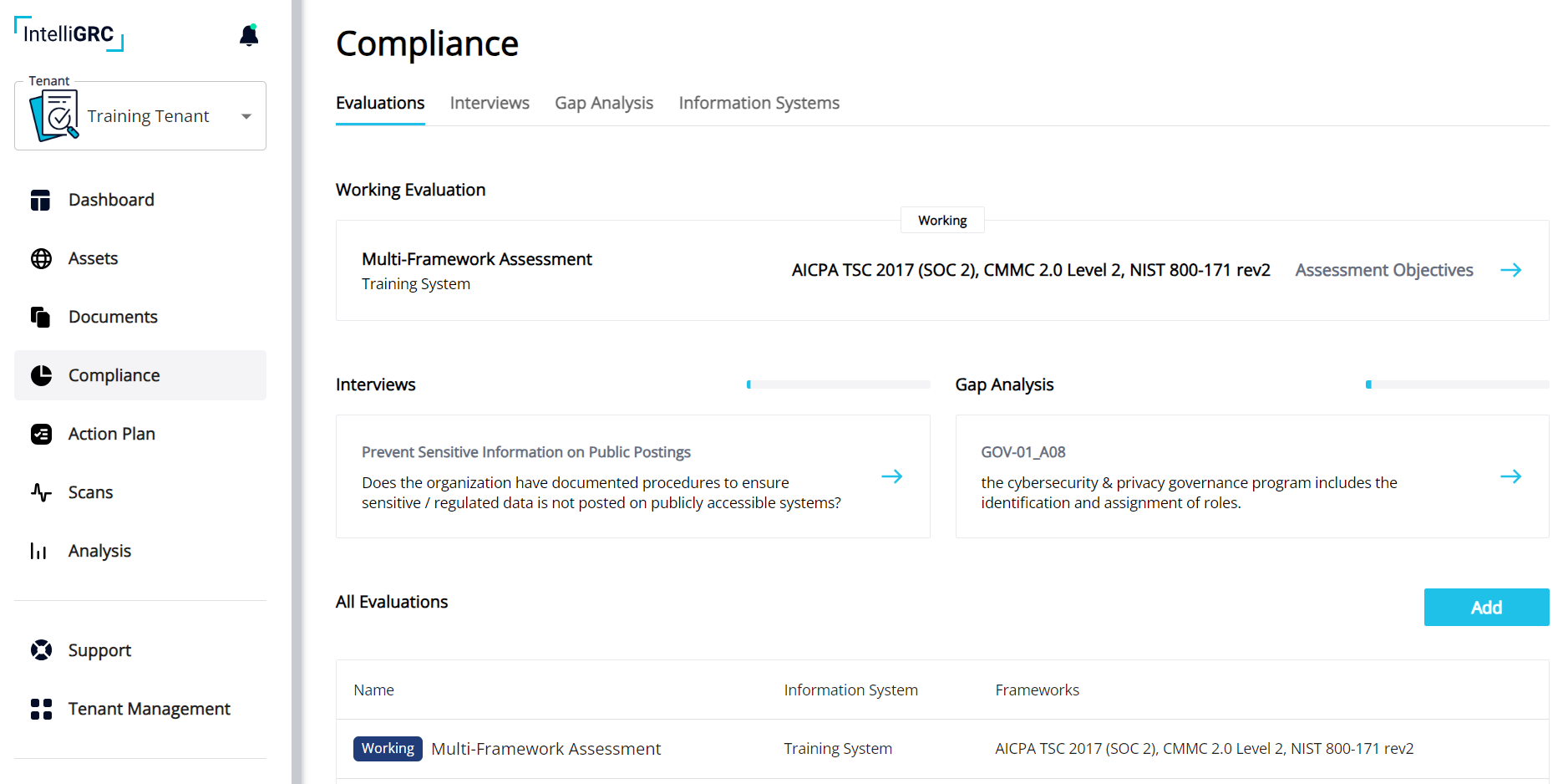Viewport: 1568px width, 784px height.
Task: Click the notification bell icon
Action: pos(249,35)
